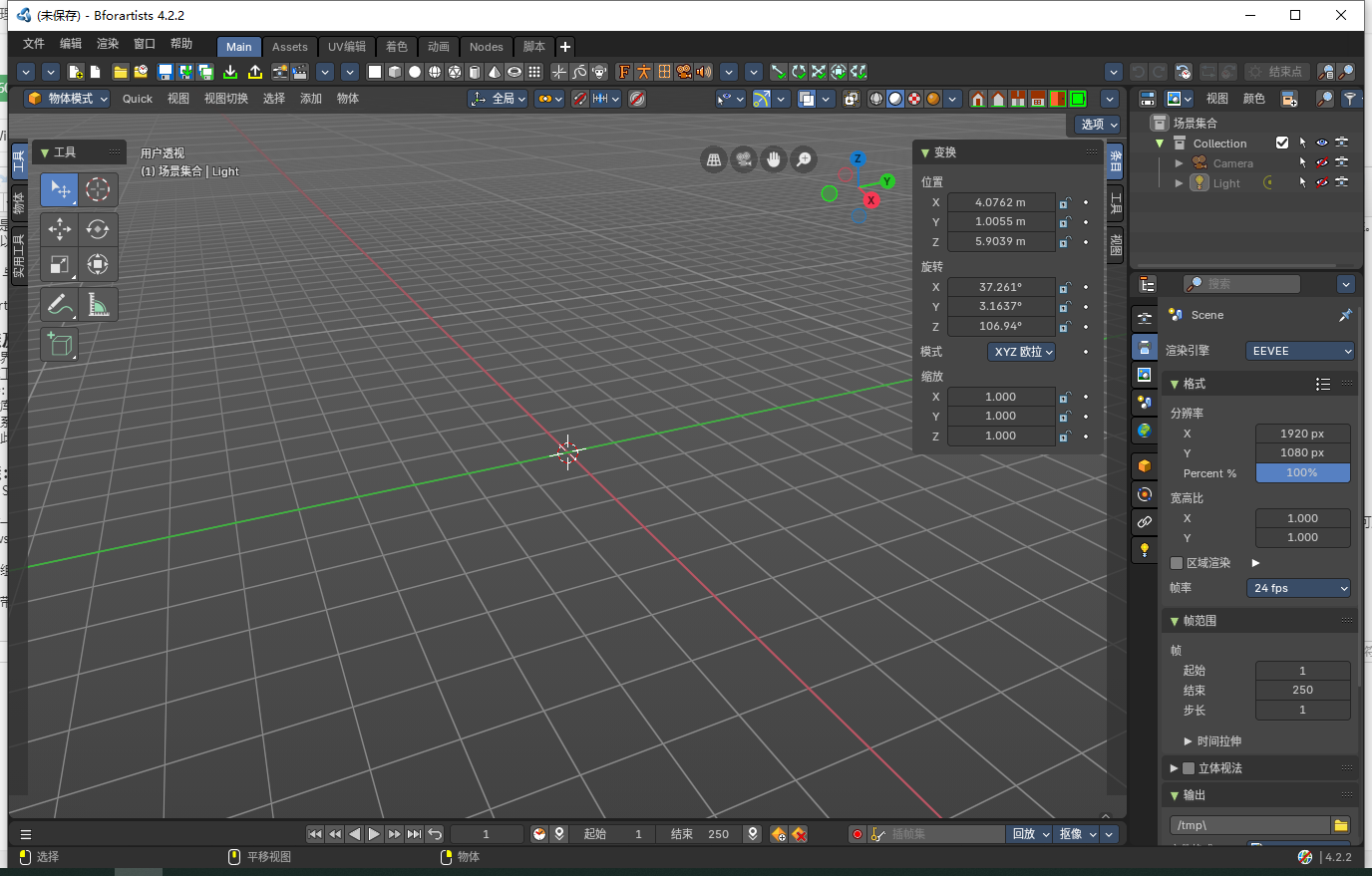
Task: Add a cube mesh from top toolbar
Action: (x=395, y=72)
